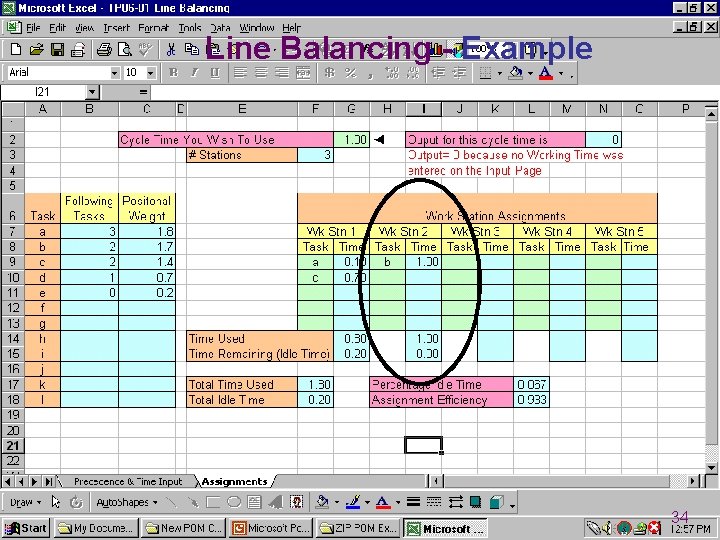Screen dimensions: 720x540
Task: Open the Format menu
Action: tap(153, 28)
